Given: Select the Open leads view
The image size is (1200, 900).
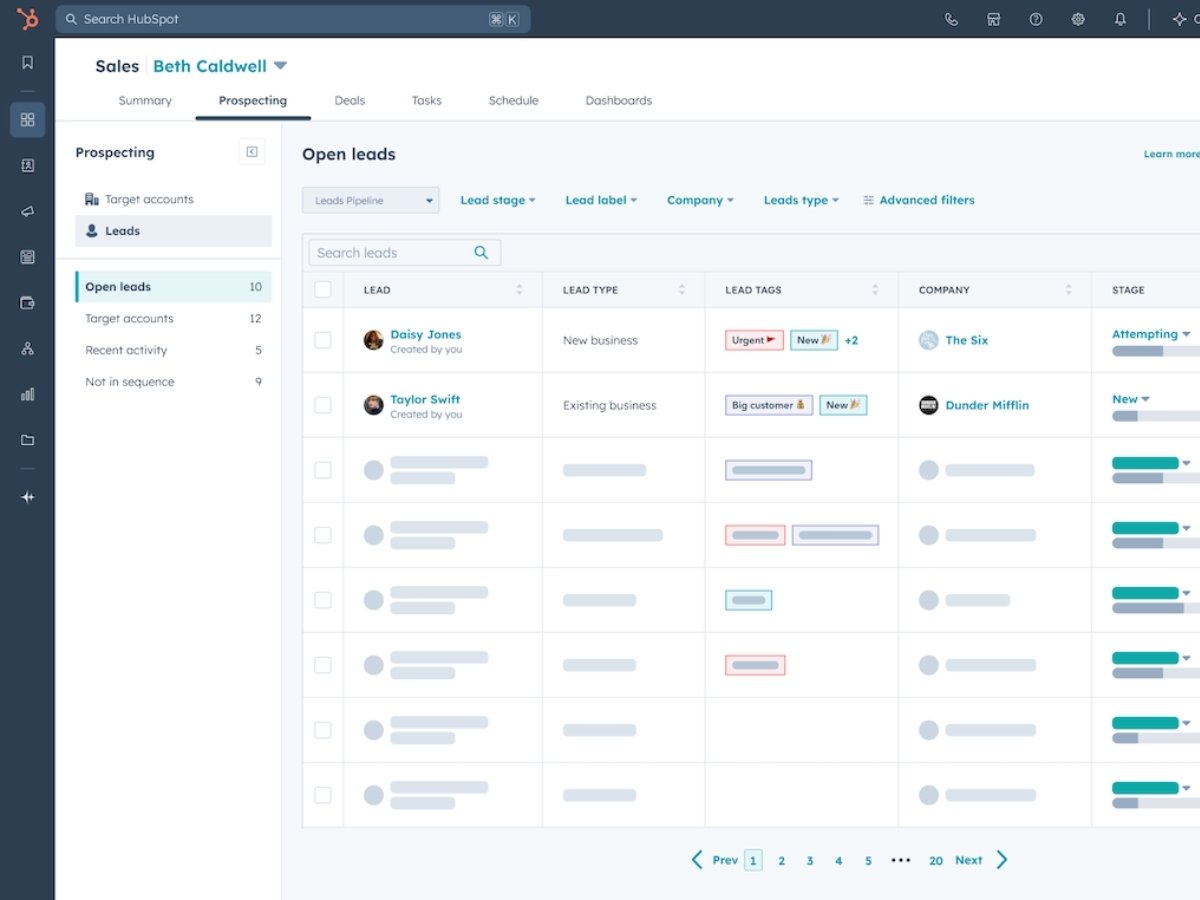Looking at the screenshot, I should pos(173,287).
